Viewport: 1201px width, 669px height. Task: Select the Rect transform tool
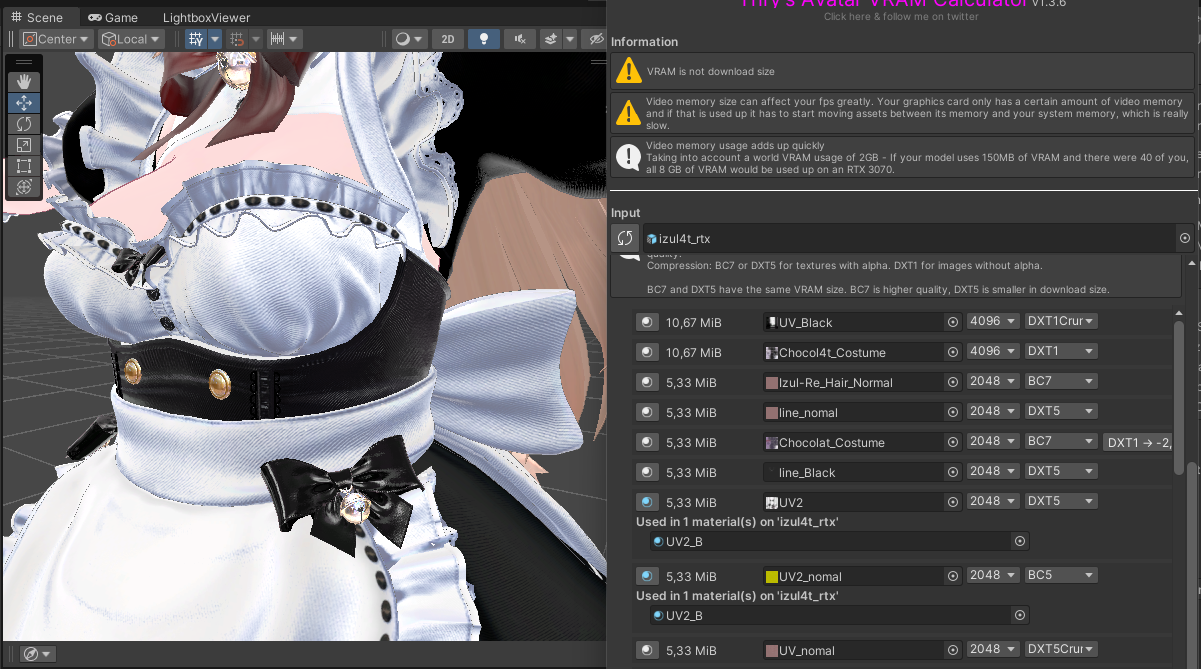pos(24,166)
